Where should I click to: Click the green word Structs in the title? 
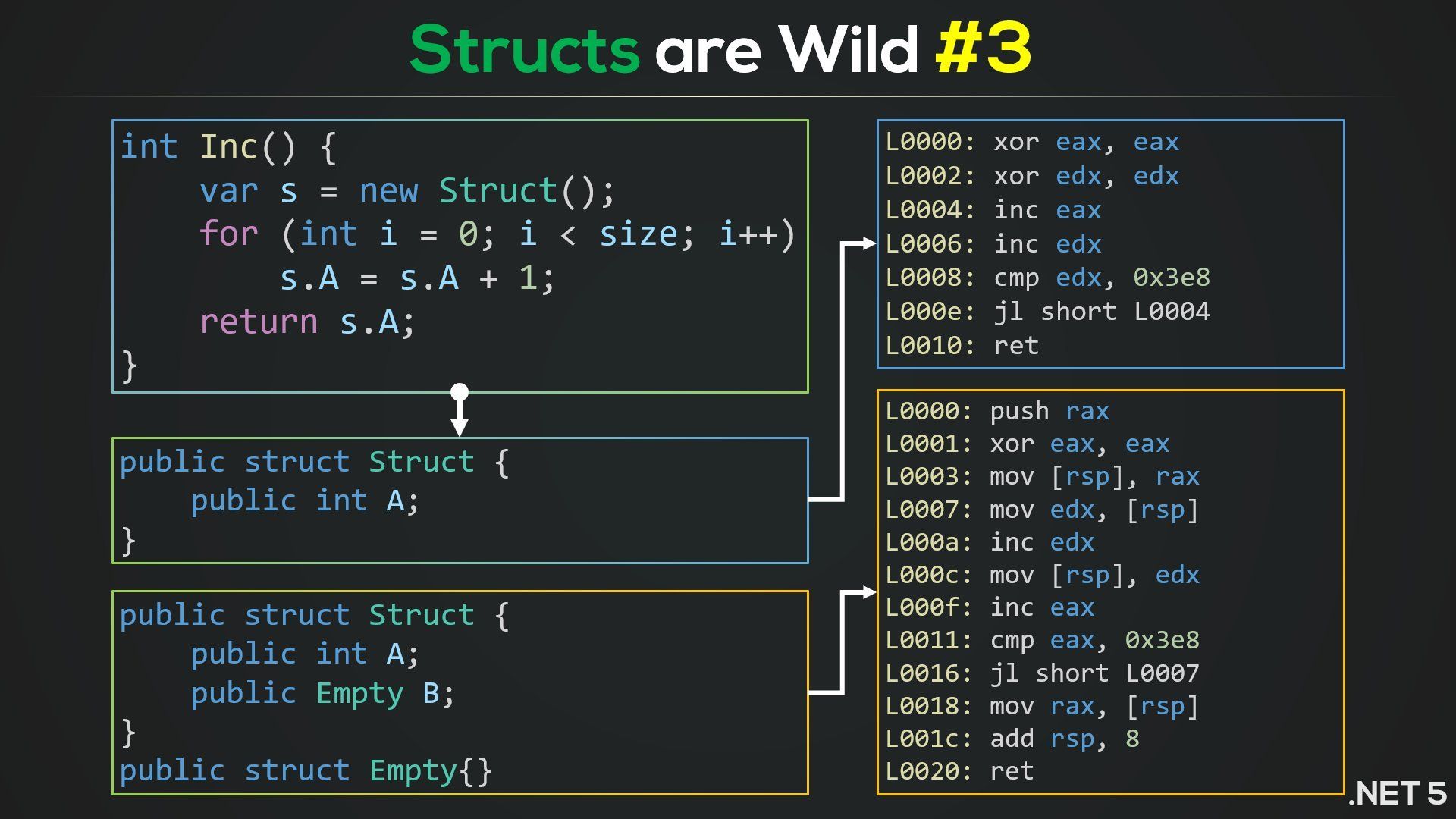tap(525, 49)
